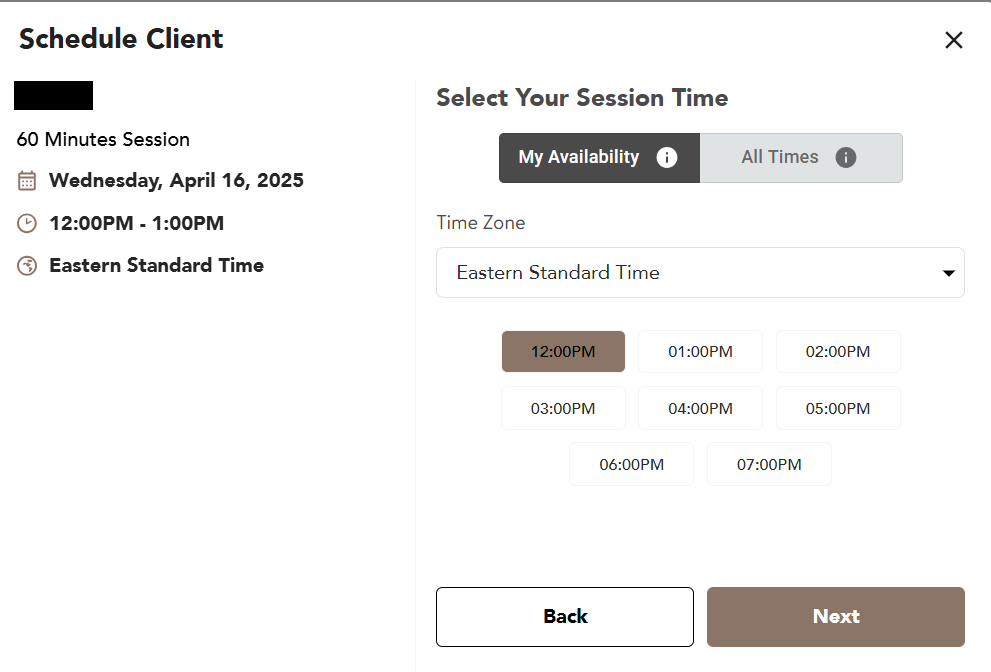
Task: Select the 06:00PM time slot
Action: pos(631,464)
